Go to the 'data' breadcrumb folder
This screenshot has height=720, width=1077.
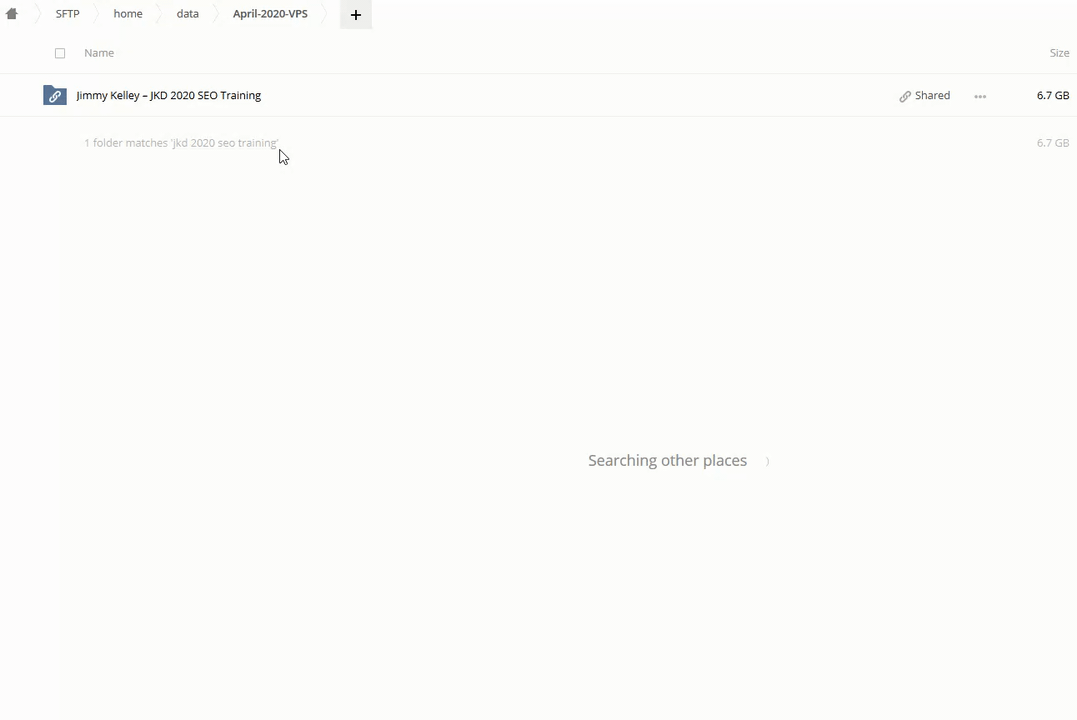187,14
